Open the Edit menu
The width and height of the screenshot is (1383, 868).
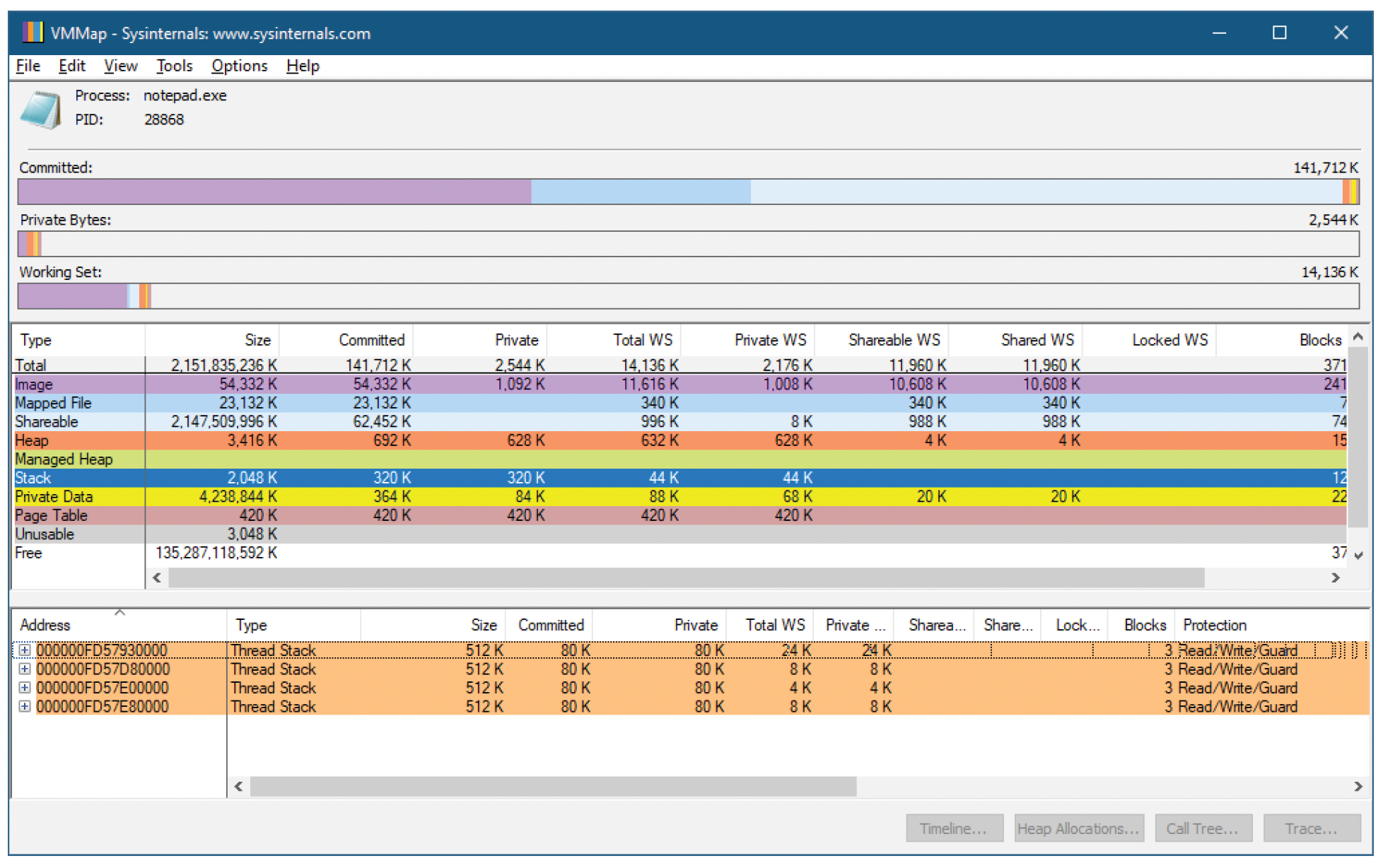72,66
